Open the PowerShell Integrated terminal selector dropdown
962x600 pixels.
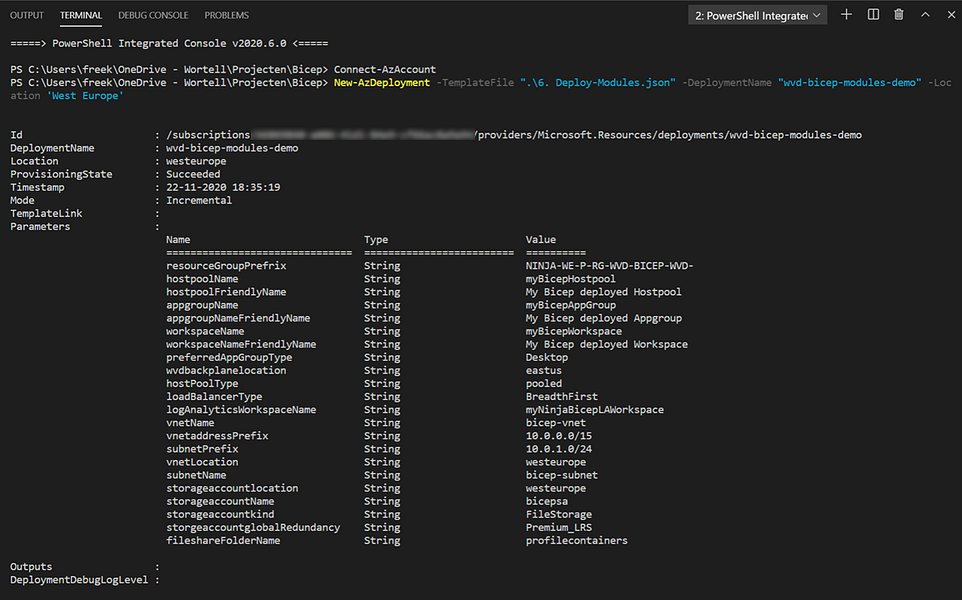coord(757,15)
